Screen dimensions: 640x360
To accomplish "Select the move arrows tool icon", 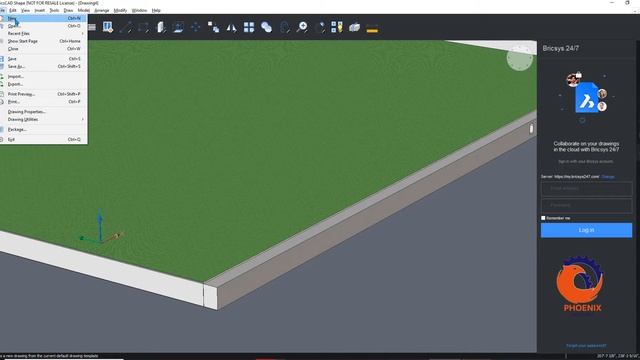I will [196, 27].
